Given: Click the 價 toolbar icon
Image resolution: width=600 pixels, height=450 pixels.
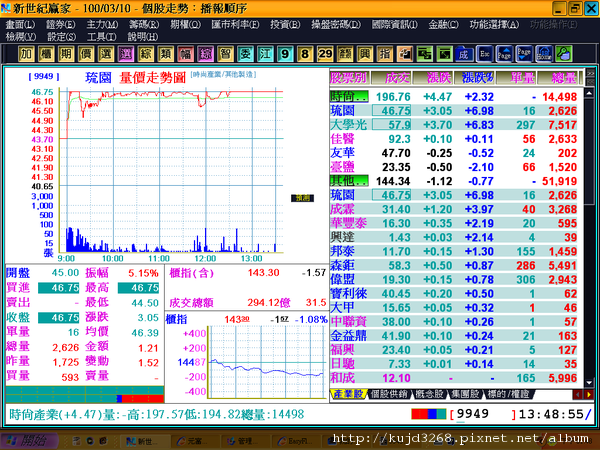Looking at the screenshot, I should [86, 54].
